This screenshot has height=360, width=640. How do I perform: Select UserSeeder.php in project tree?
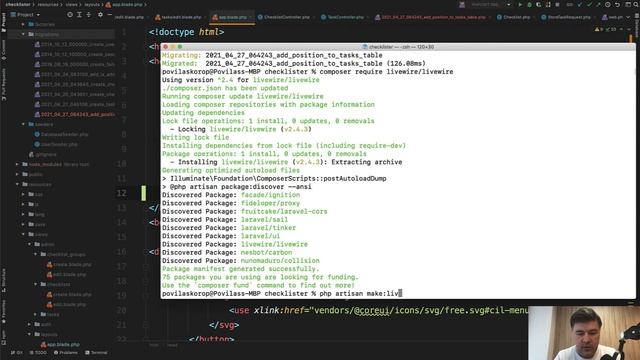click(x=56, y=144)
